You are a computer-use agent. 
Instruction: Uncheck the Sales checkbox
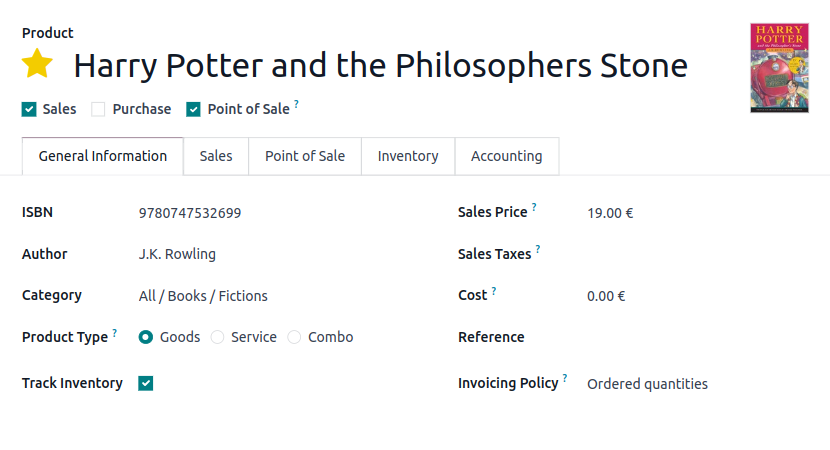pos(29,109)
